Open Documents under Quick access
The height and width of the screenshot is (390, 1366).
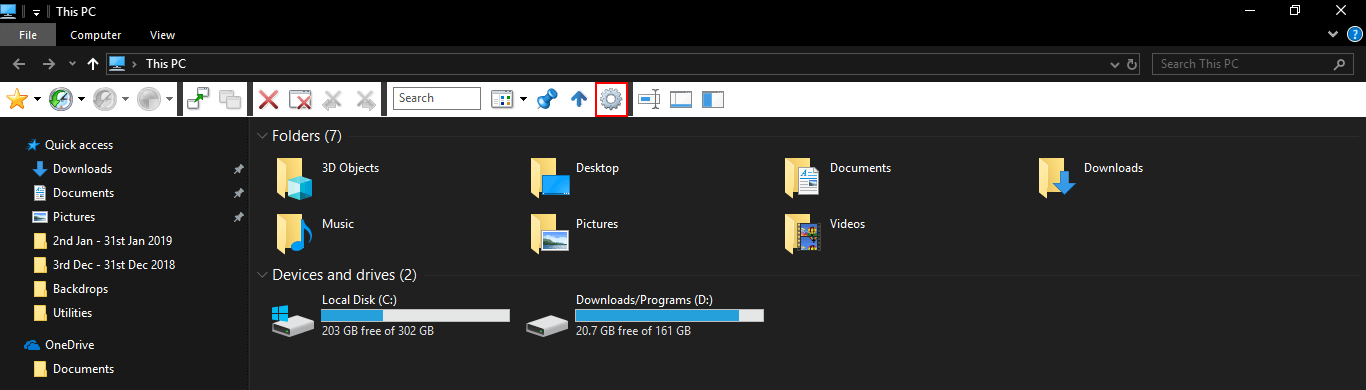point(83,193)
